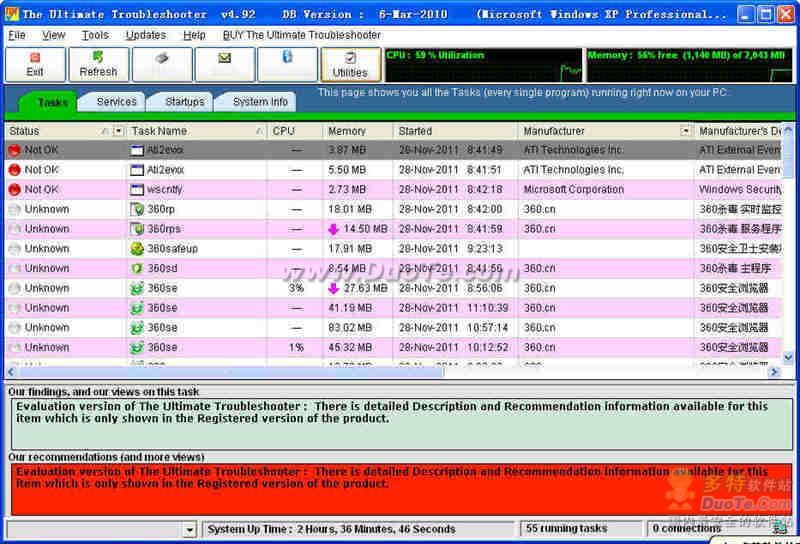
Task: Click the printer toolbar icon
Action: 162,65
